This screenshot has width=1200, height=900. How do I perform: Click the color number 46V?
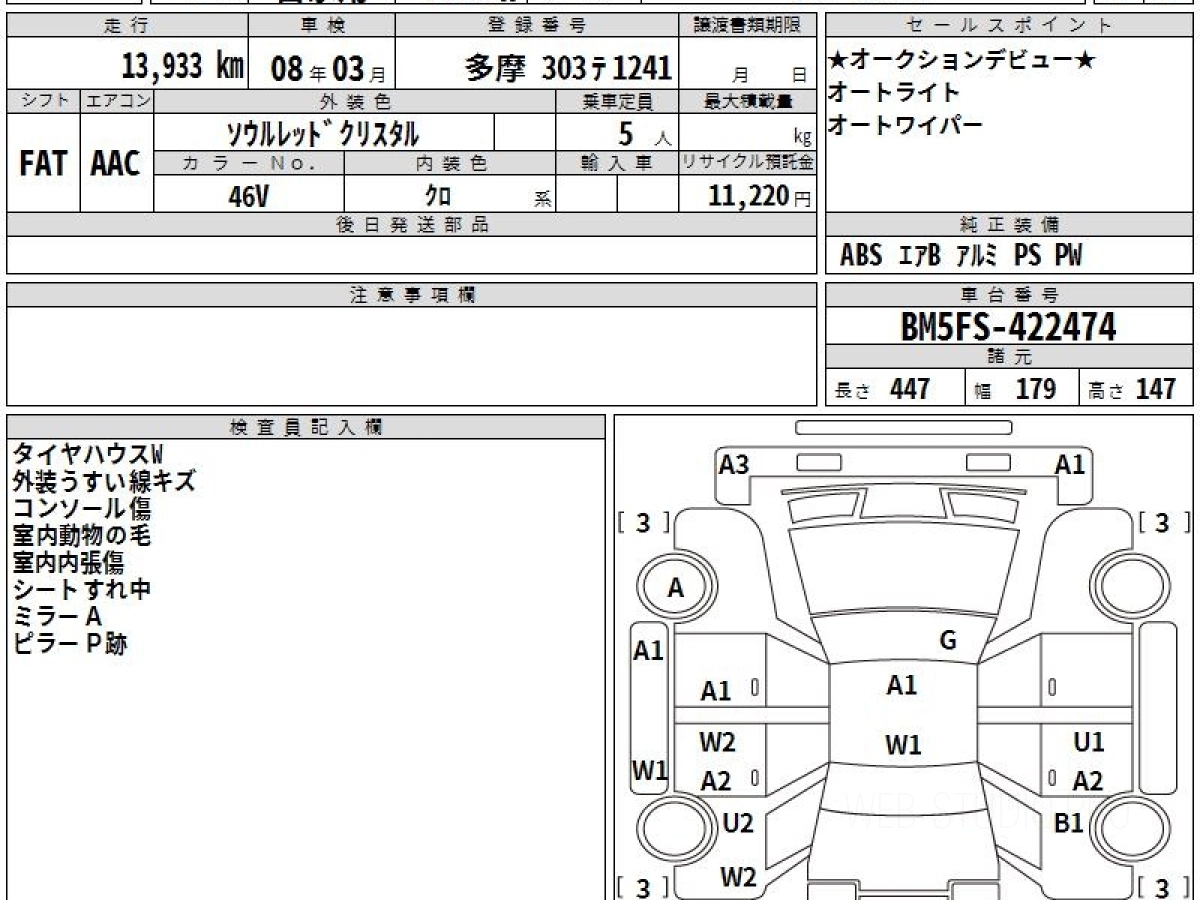point(248,197)
